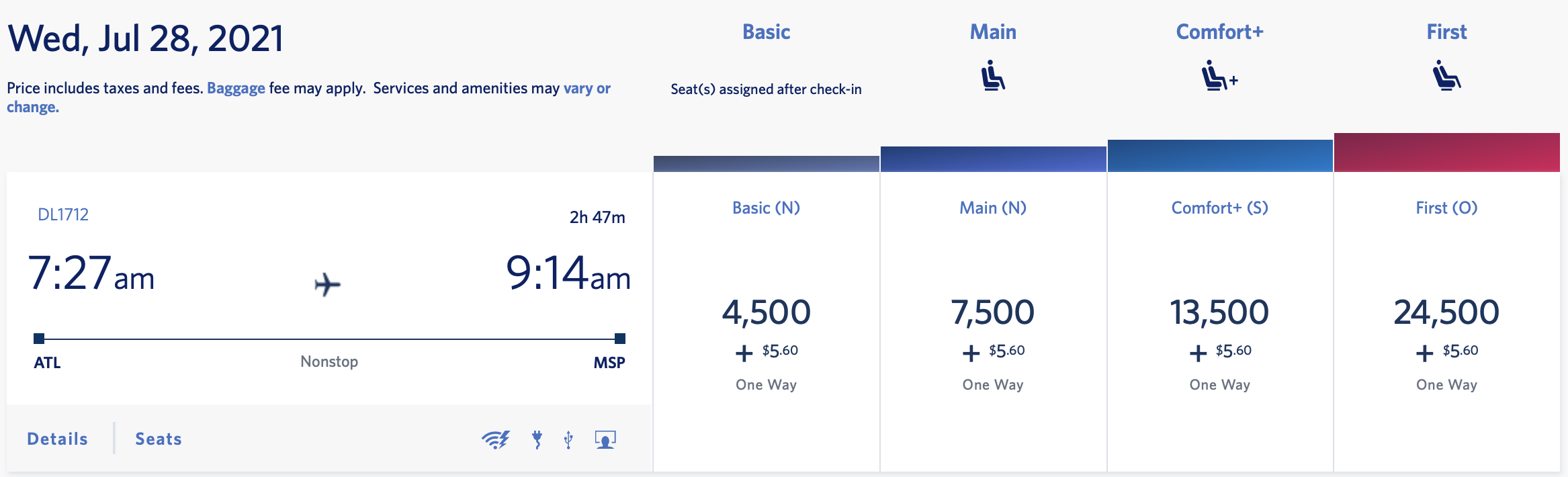Expand the Details section for flight DL1712
The width and height of the screenshot is (1568, 477).
point(56,439)
